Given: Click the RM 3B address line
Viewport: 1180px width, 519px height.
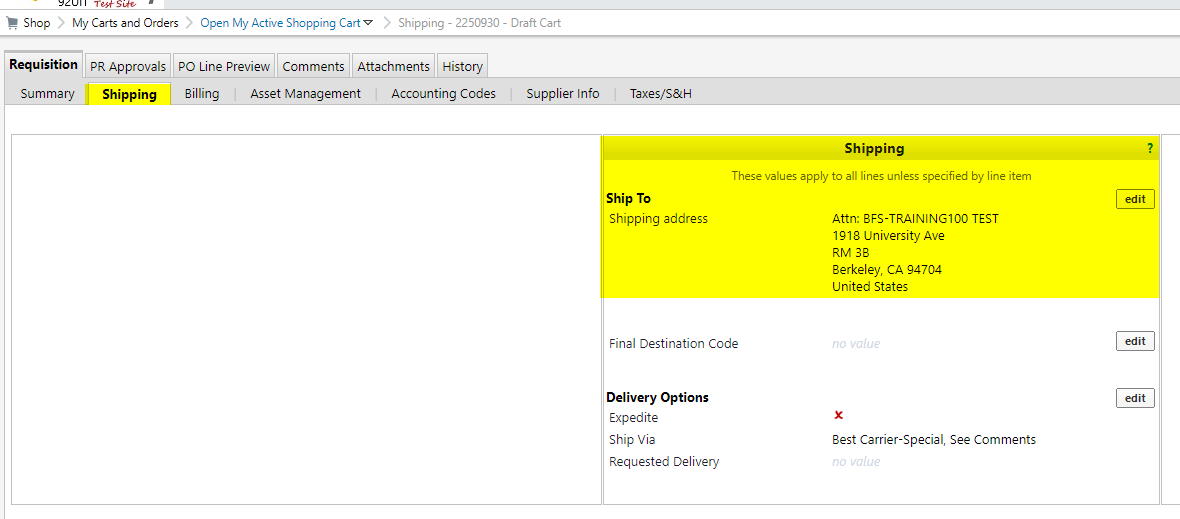Looking at the screenshot, I should pyautogui.click(x=850, y=253).
